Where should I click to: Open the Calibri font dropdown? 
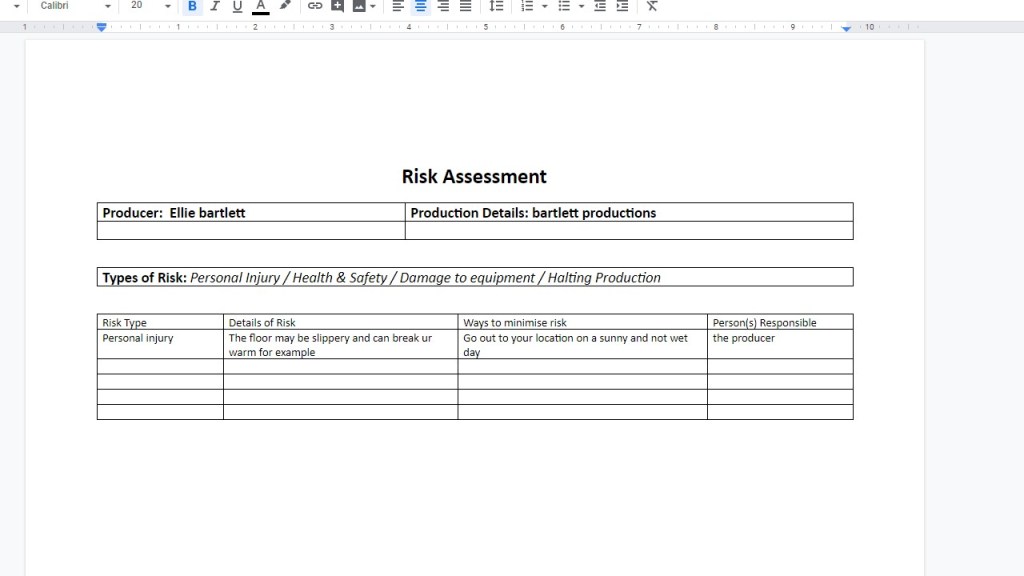75,6
